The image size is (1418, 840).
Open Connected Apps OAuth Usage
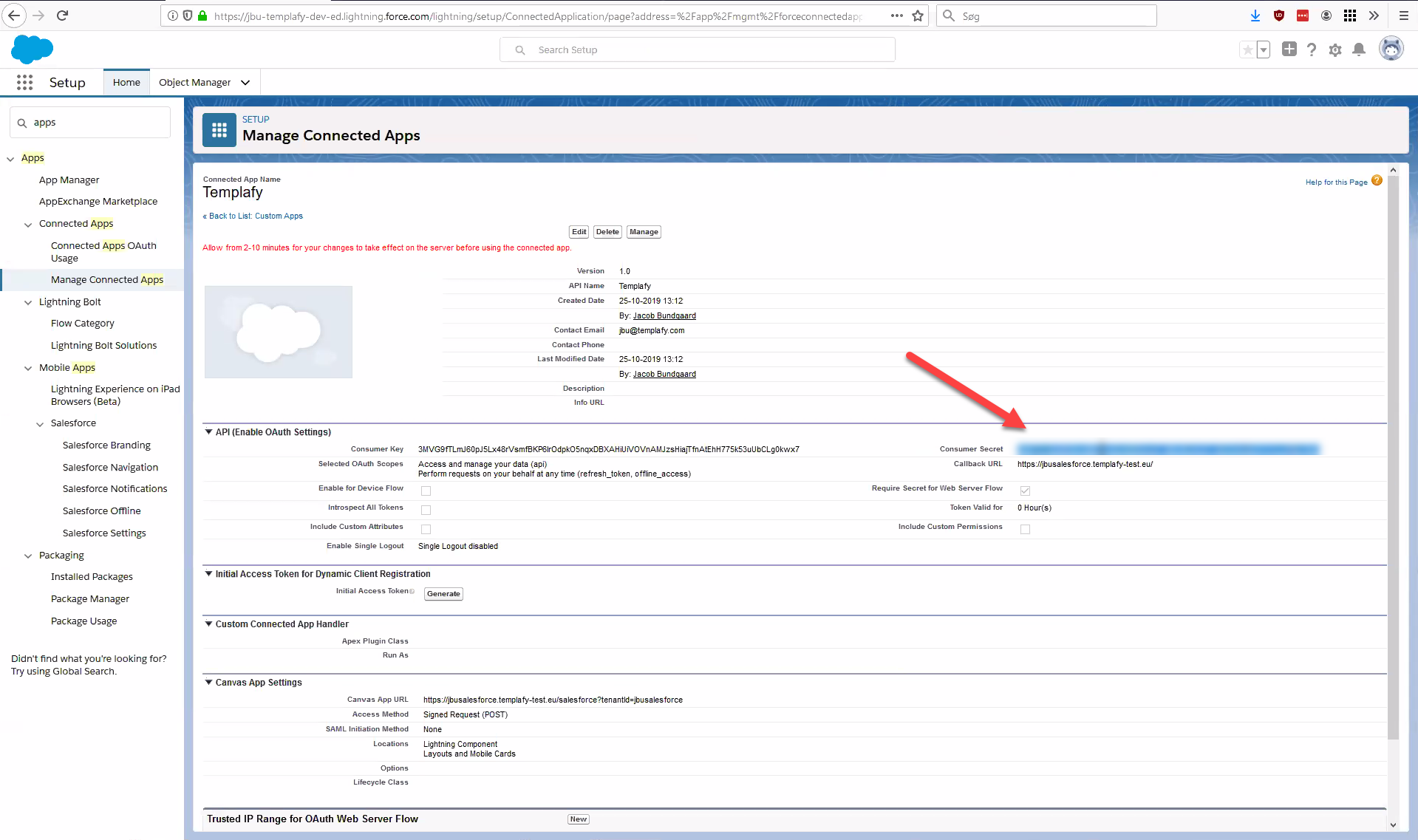[103, 252]
